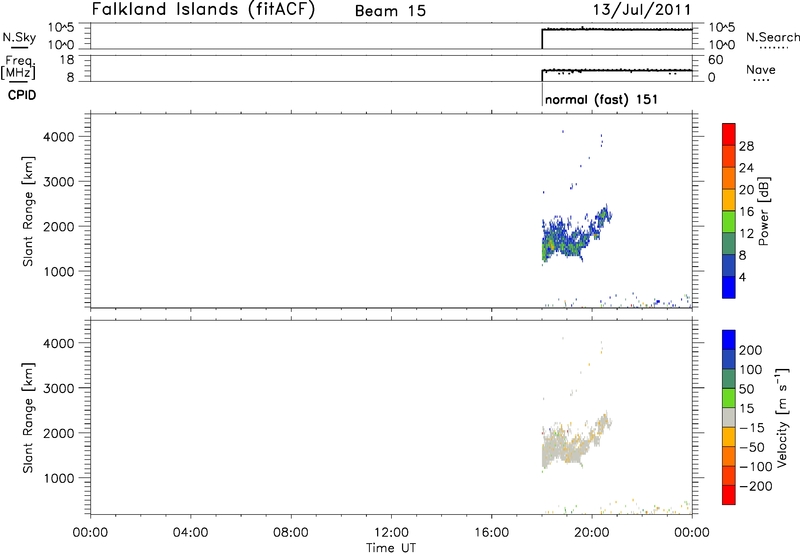This screenshot has height=554, width=800.
Task: Click the "Velocity [m s-1]" colorbar title
Action: pyautogui.click(x=782, y=418)
